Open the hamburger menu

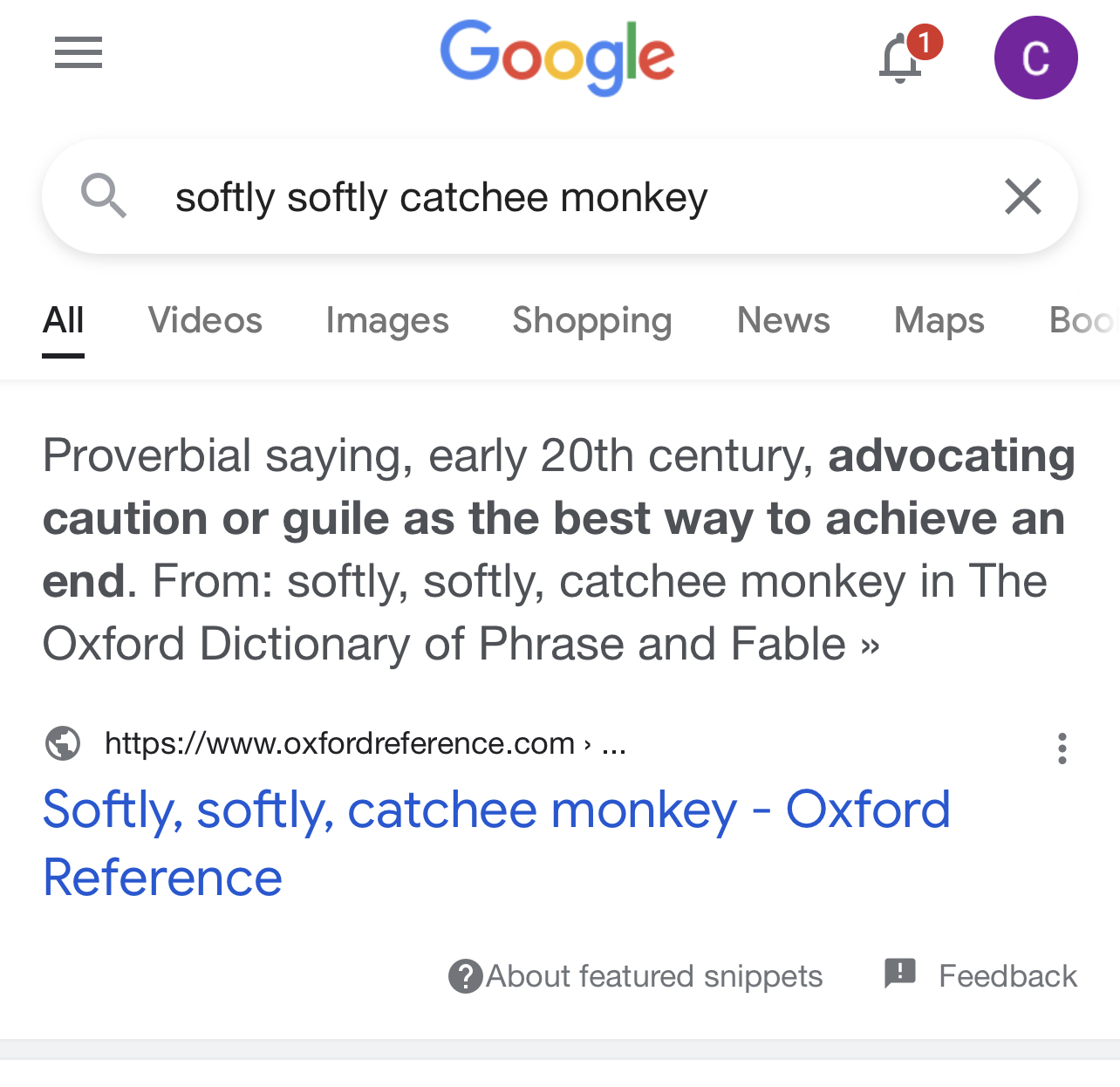(79, 53)
